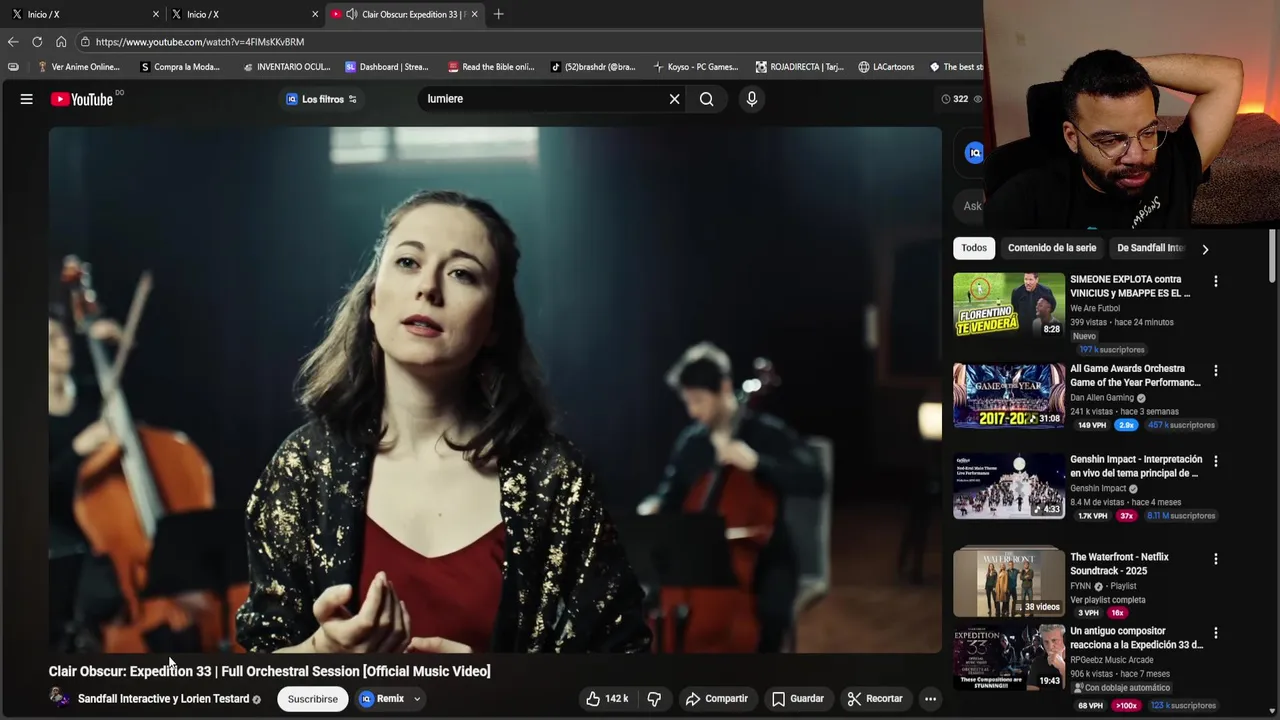Open options menu for The Waterfront playlist
This screenshot has height=720, width=1280.
1216,559
